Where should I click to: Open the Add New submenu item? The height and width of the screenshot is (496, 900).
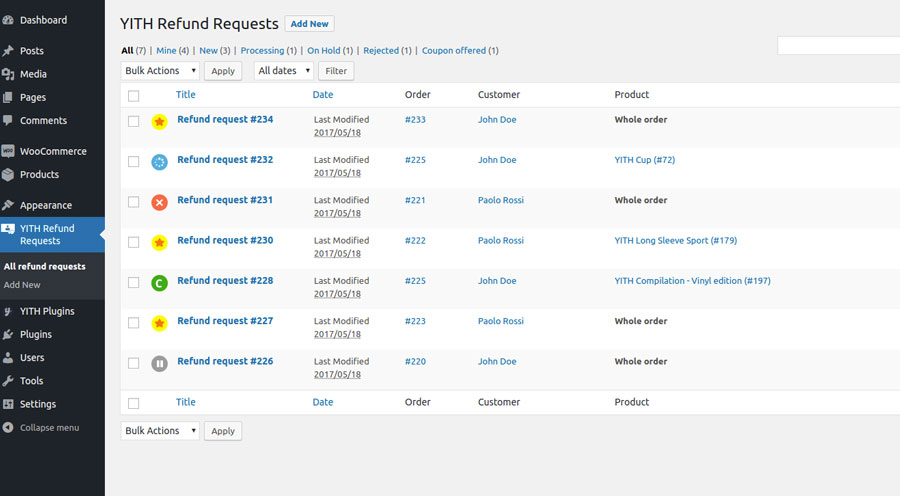coord(22,285)
